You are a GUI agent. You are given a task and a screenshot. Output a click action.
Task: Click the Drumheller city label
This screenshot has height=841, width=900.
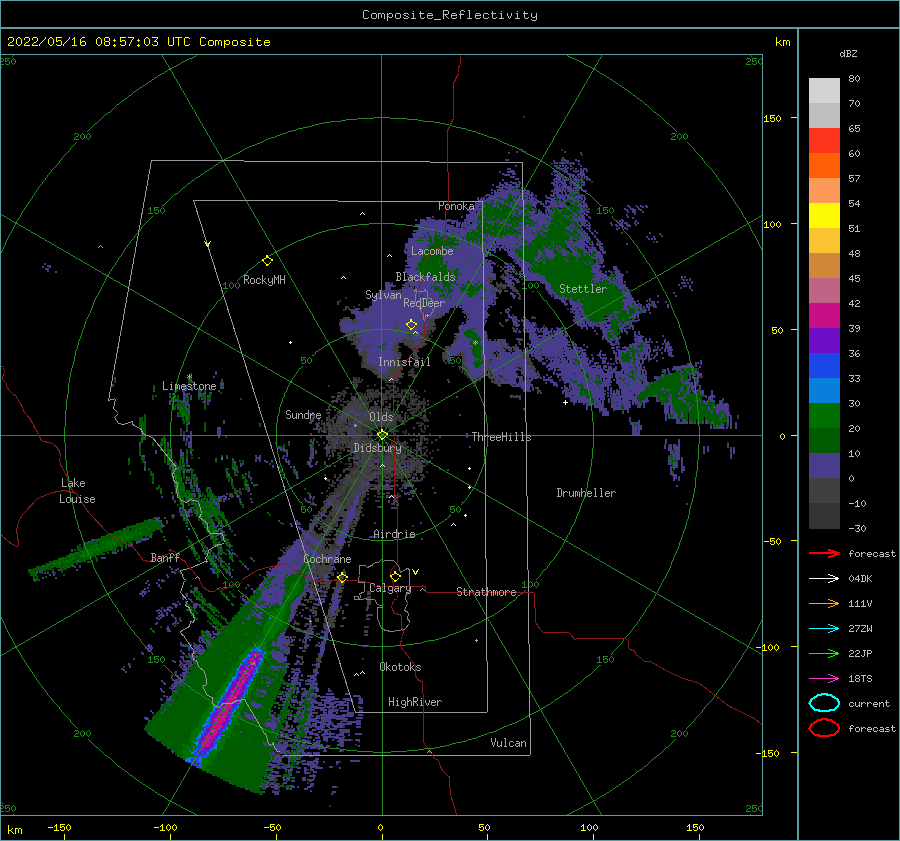[586, 493]
